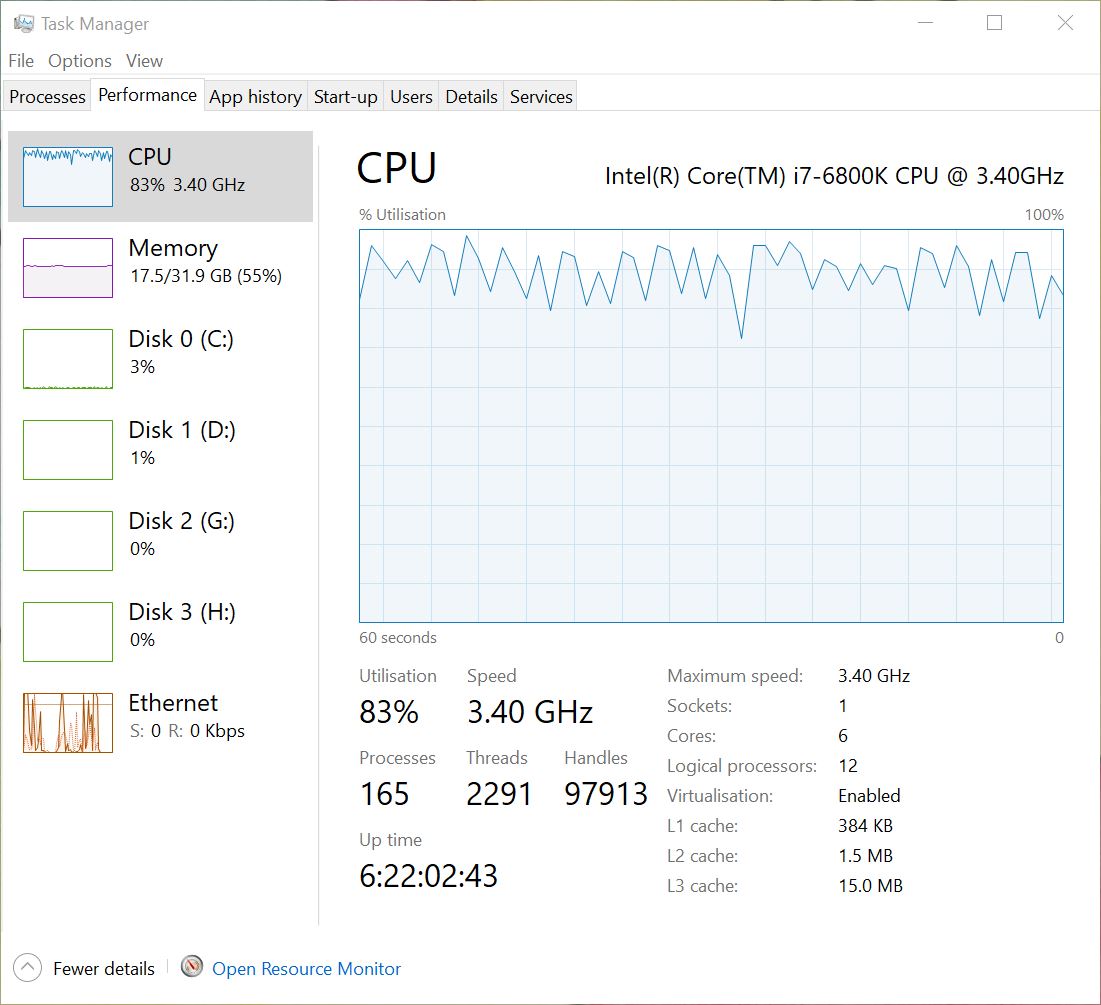
Task: Switch to the Details tab
Action: click(x=471, y=97)
